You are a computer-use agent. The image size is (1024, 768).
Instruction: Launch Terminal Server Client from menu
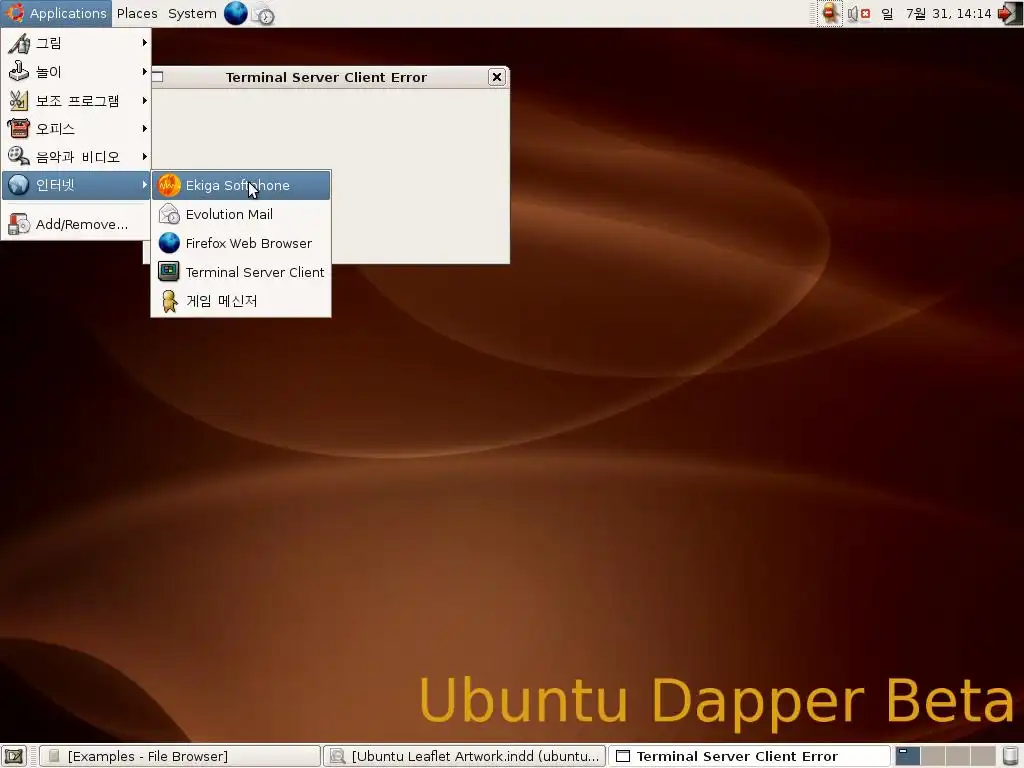[x=241, y=272]
